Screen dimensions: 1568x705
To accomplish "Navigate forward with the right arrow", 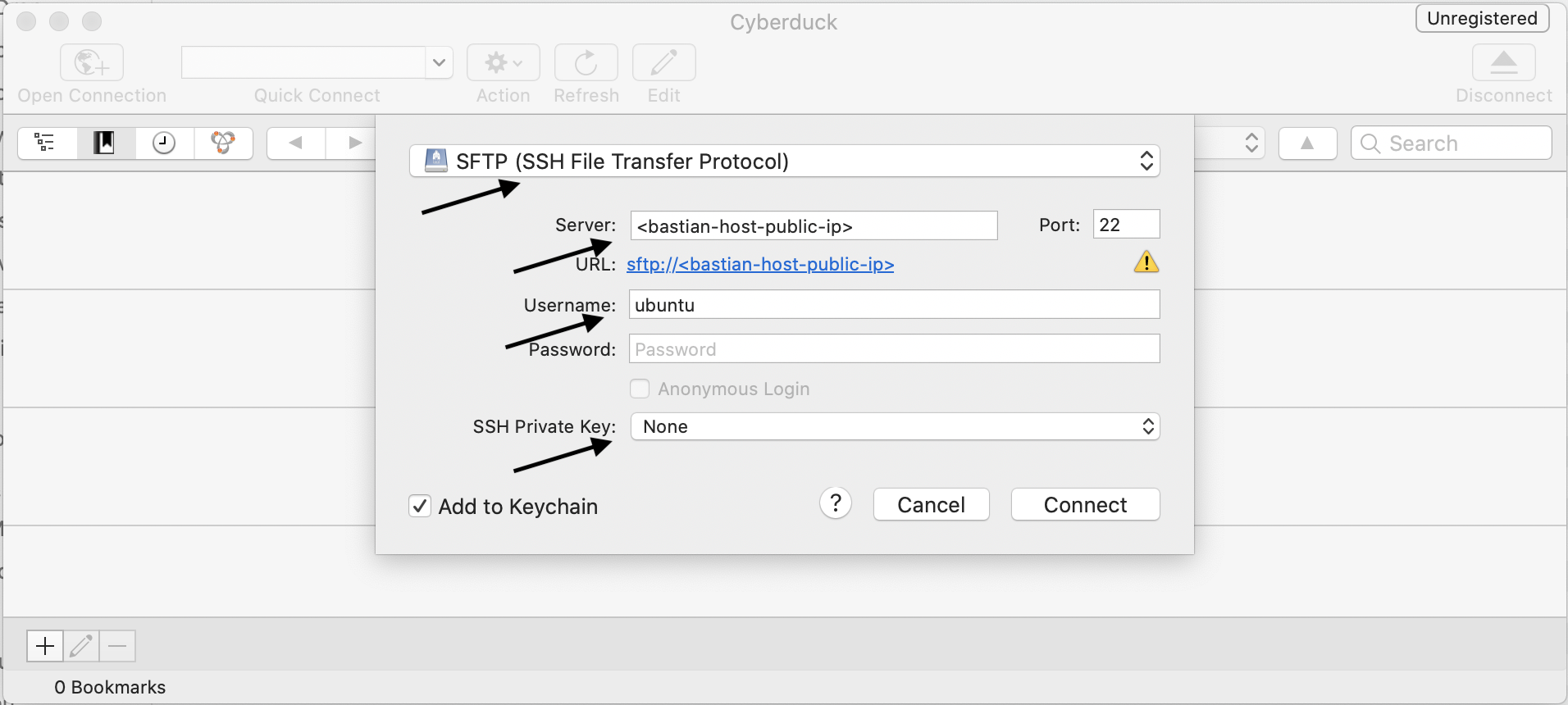I will click(x=353, y=143).
